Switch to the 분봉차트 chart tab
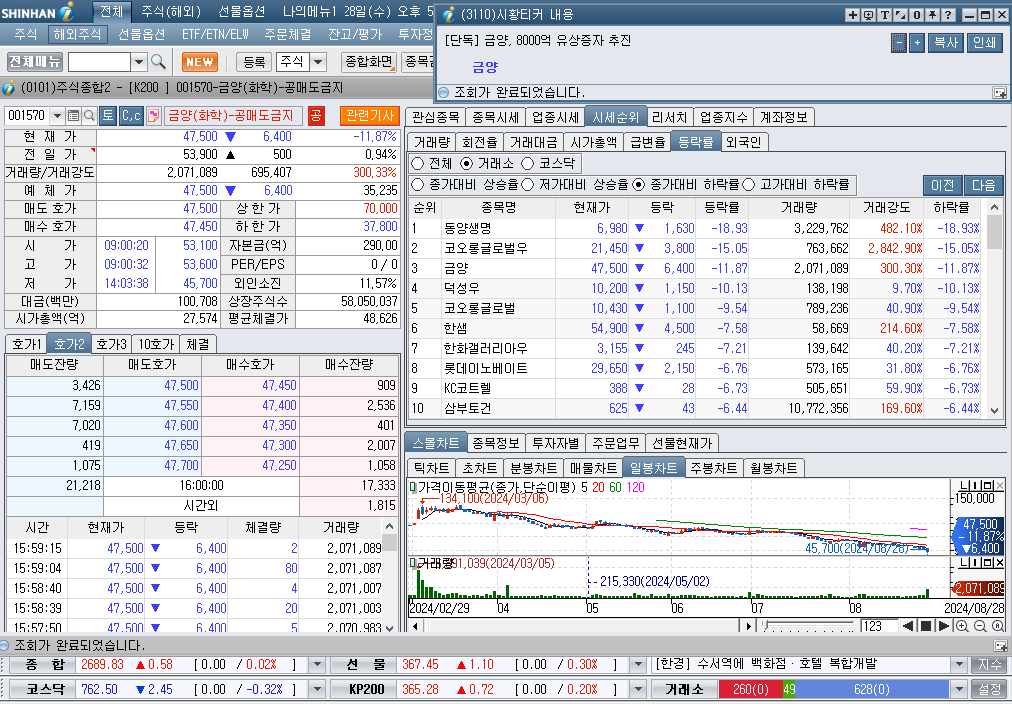Image resolution: width=1012 pixels, height=704 pixels. pos(533,468)
